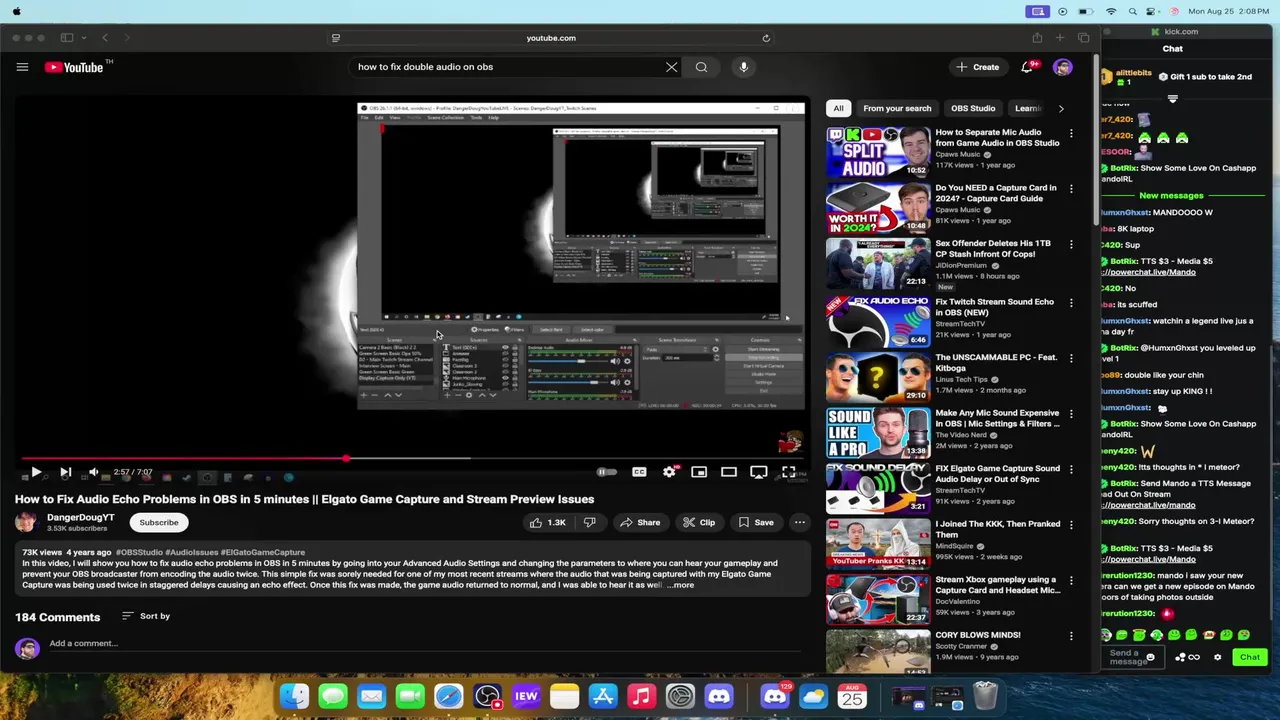The width and height of the screenshot is (1280, 720).
Task: Open YouTube notifications bell
Action: [x=1027, y=67]
